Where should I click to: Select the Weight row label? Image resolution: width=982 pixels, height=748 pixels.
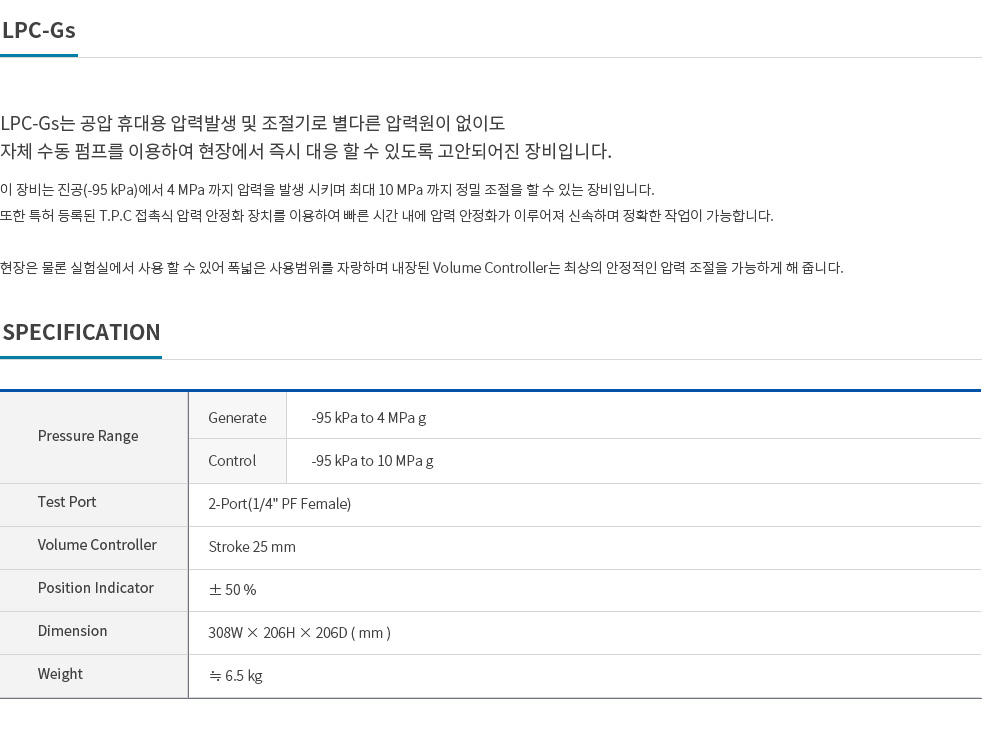click(x=60, y=674)
